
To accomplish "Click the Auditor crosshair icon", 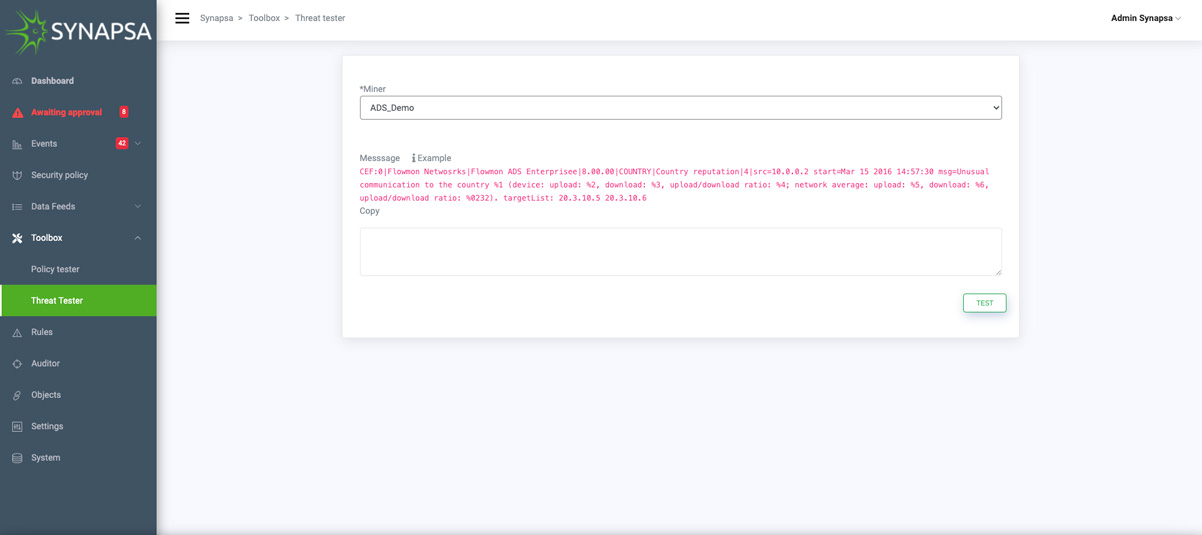I will 17,364.
